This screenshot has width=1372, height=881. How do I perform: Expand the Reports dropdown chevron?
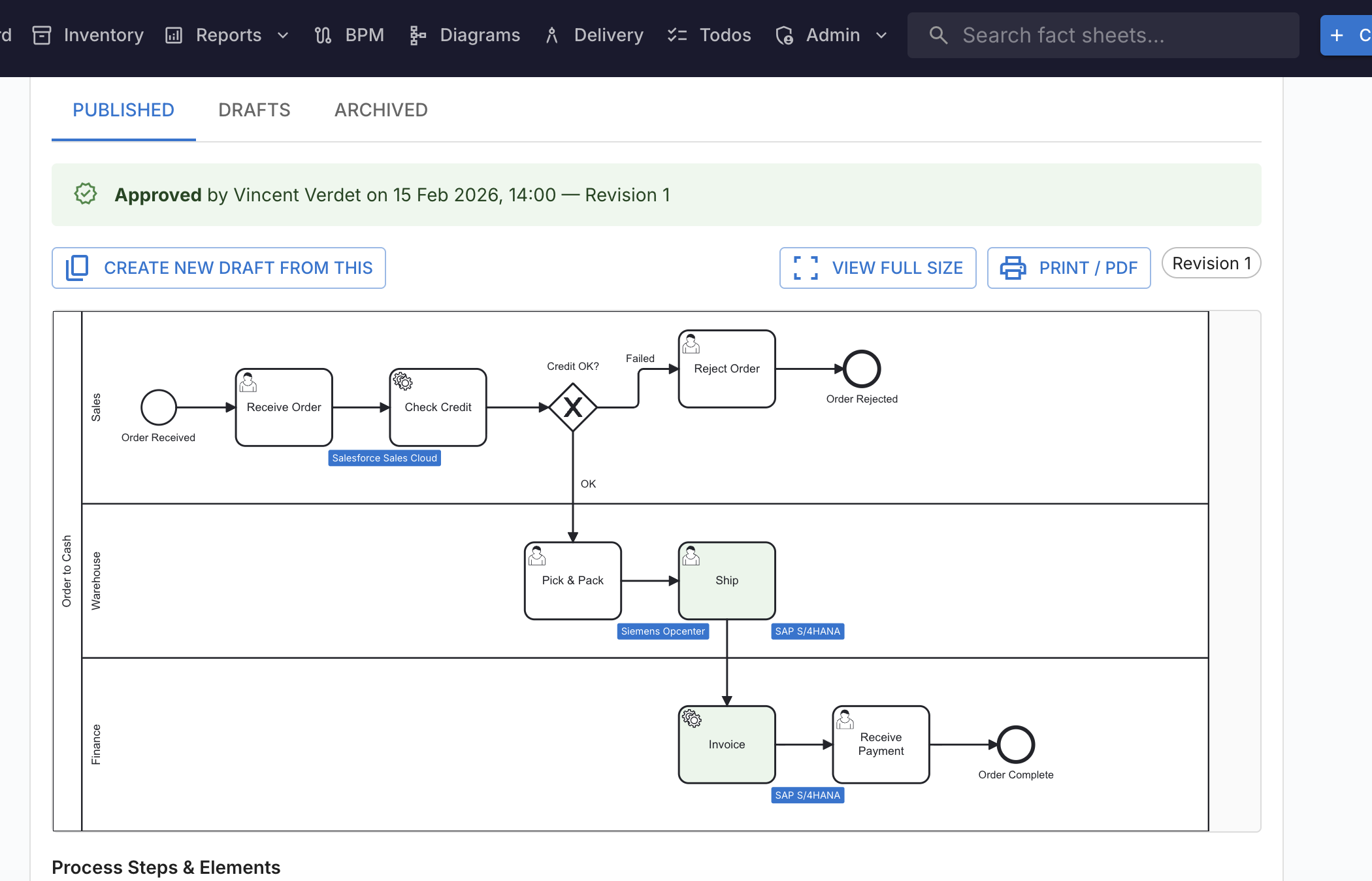point(282,35)
